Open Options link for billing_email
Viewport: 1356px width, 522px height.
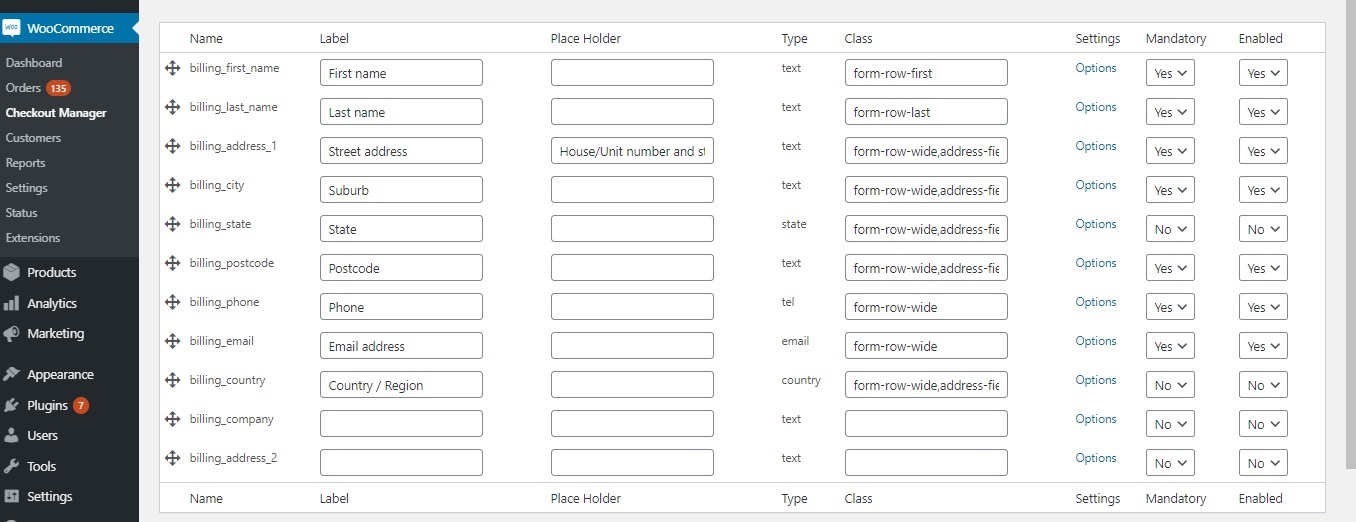coord(1096,341)
